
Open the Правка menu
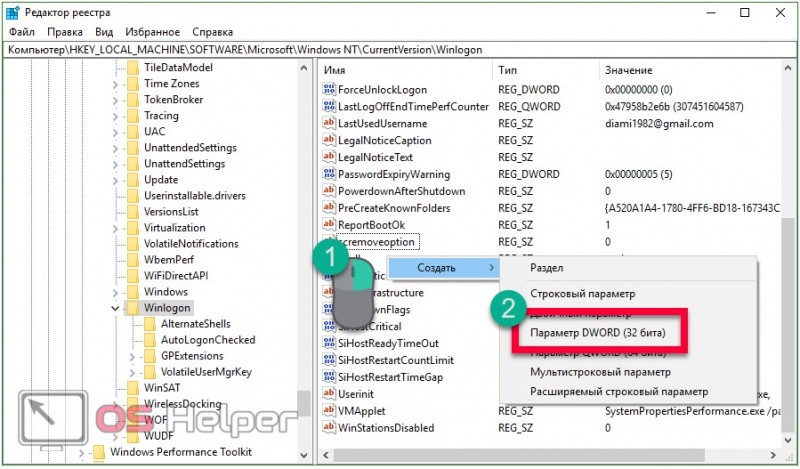(x=65, y=32)
